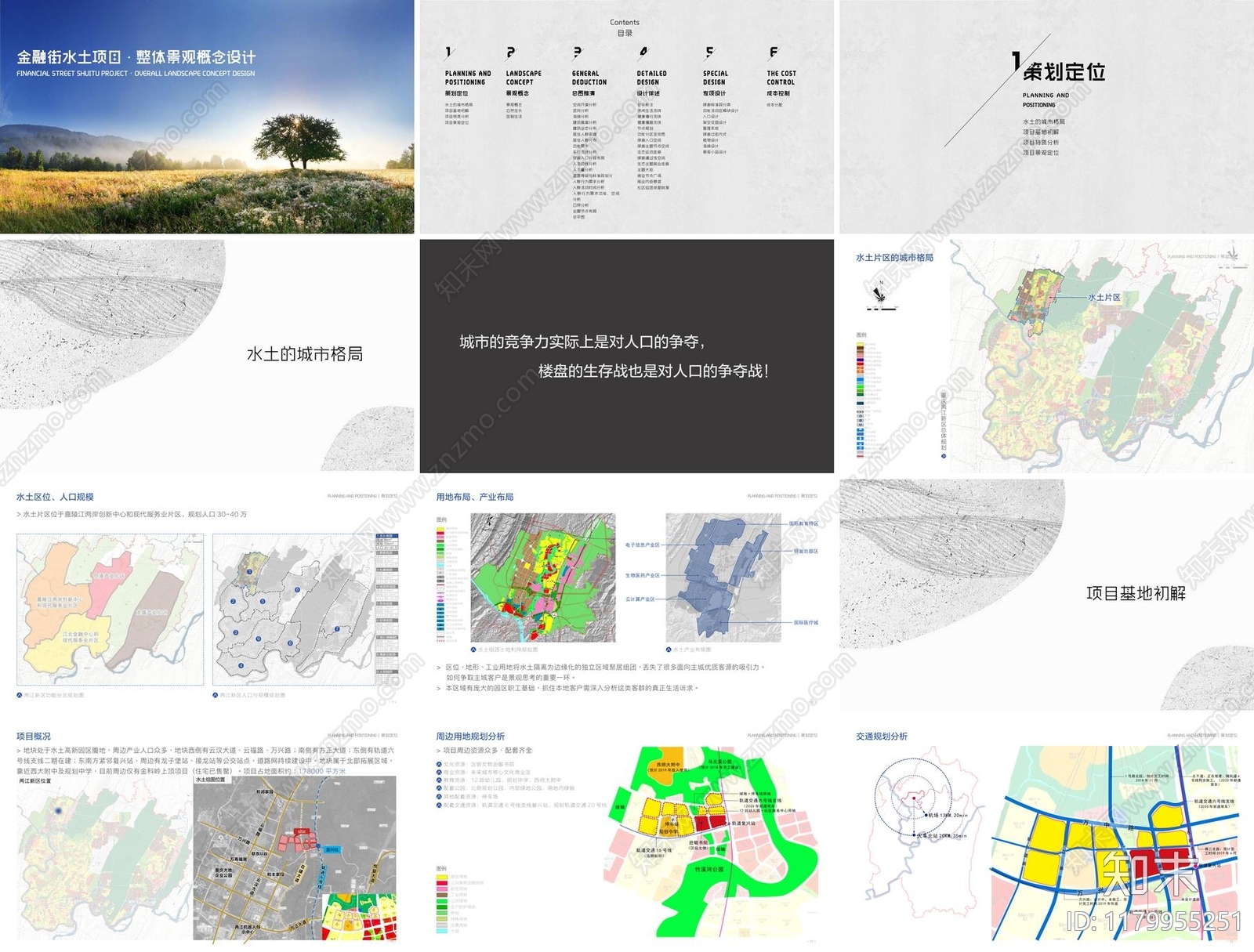Select 项目特质分析 in the chapter 1 list

(x=1041, y=143)
